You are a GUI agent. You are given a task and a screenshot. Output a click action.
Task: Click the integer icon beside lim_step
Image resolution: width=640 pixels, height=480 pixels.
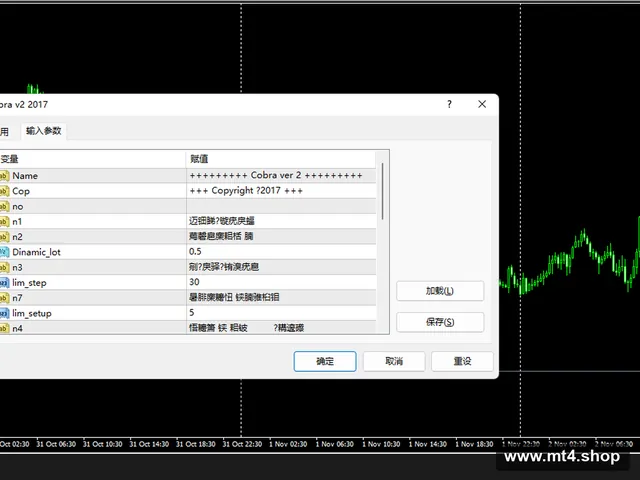pyautogui.click(x=4, y=282)
